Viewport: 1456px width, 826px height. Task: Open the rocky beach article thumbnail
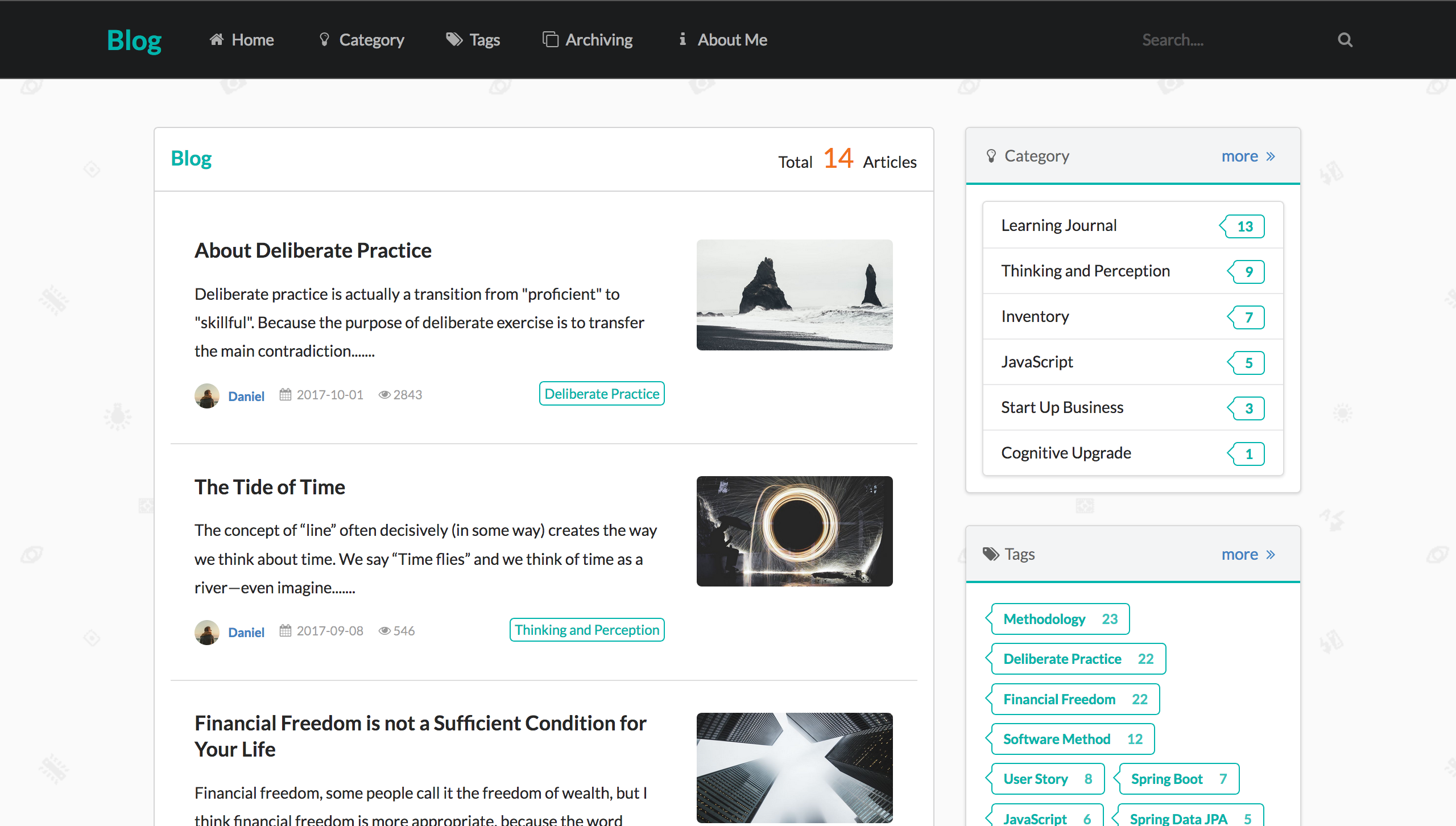pyautogui.click(x=795, y=295)
